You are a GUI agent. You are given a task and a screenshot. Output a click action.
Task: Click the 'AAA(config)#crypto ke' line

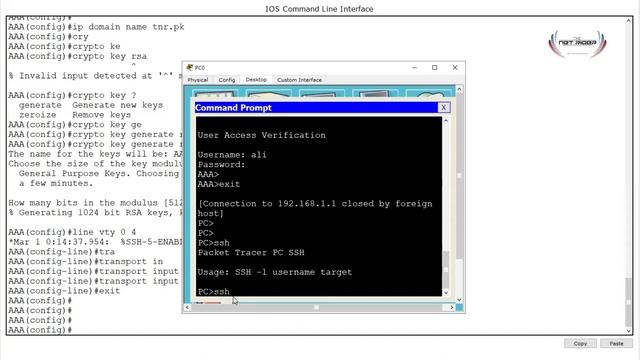64,47
